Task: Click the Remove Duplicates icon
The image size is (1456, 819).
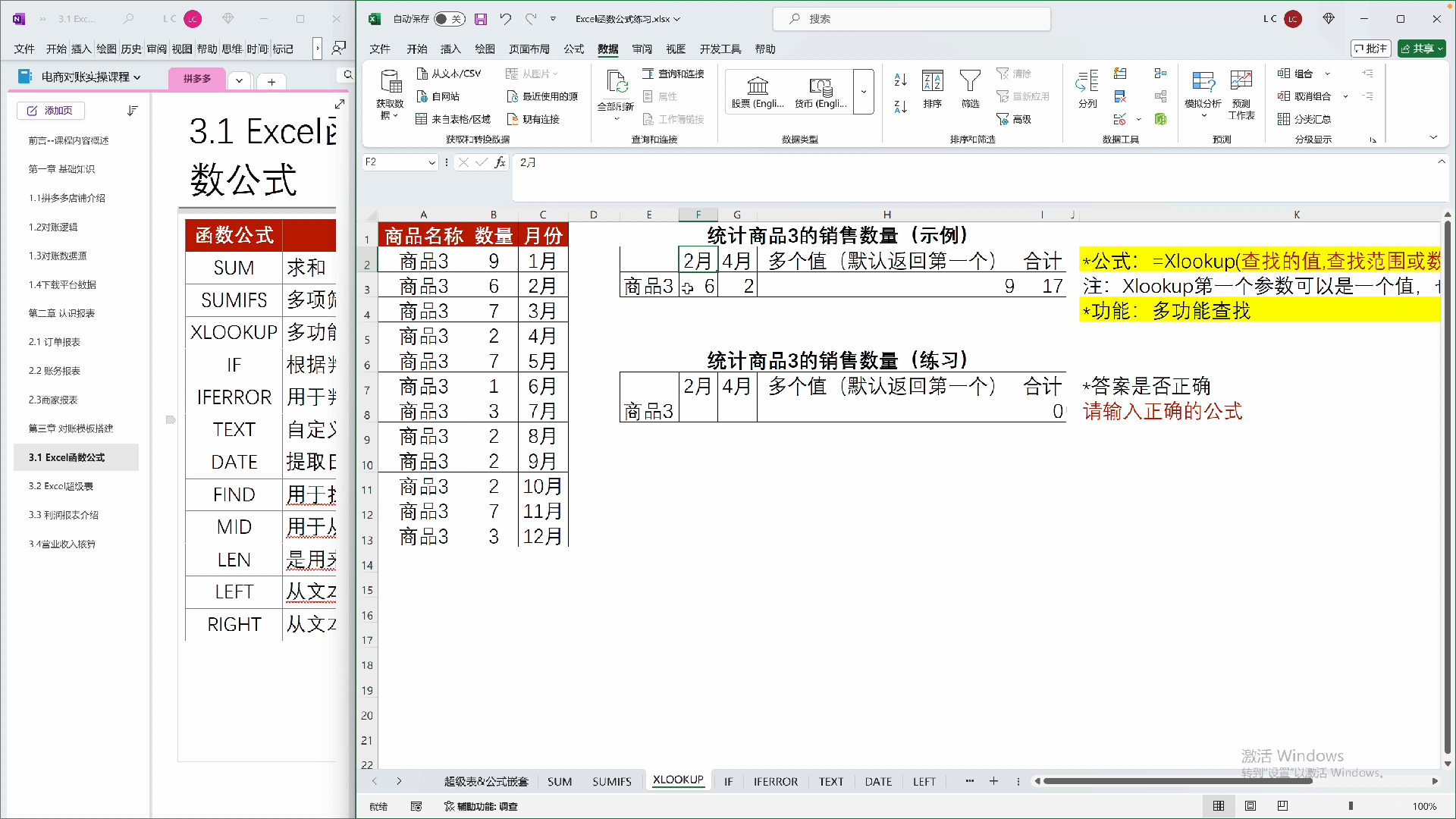Action: point(1120,96)
